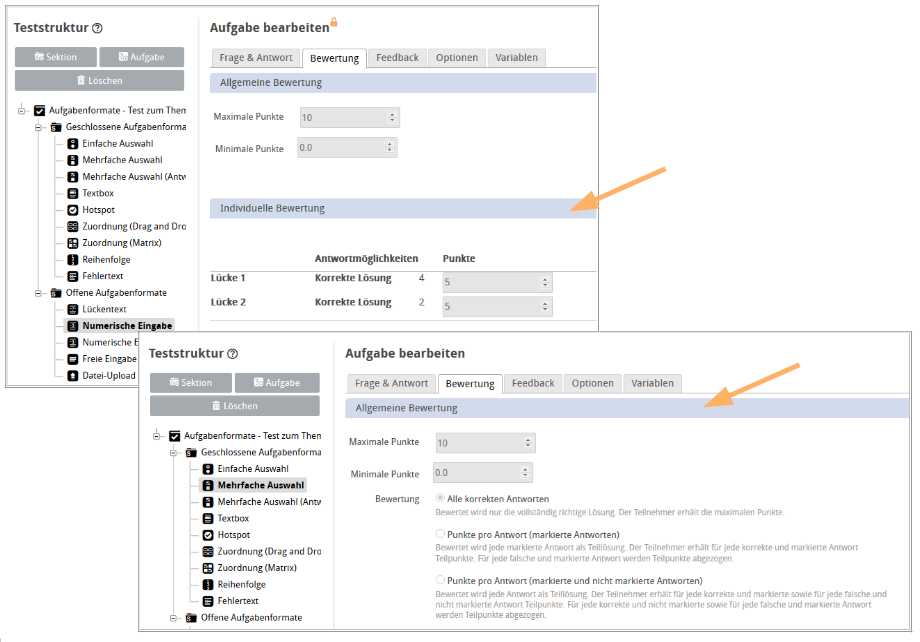This screenshot has width=920, height=642.
Task: Click the highlighted Numerische Eingabe task icon
Action: coord(73,326)
